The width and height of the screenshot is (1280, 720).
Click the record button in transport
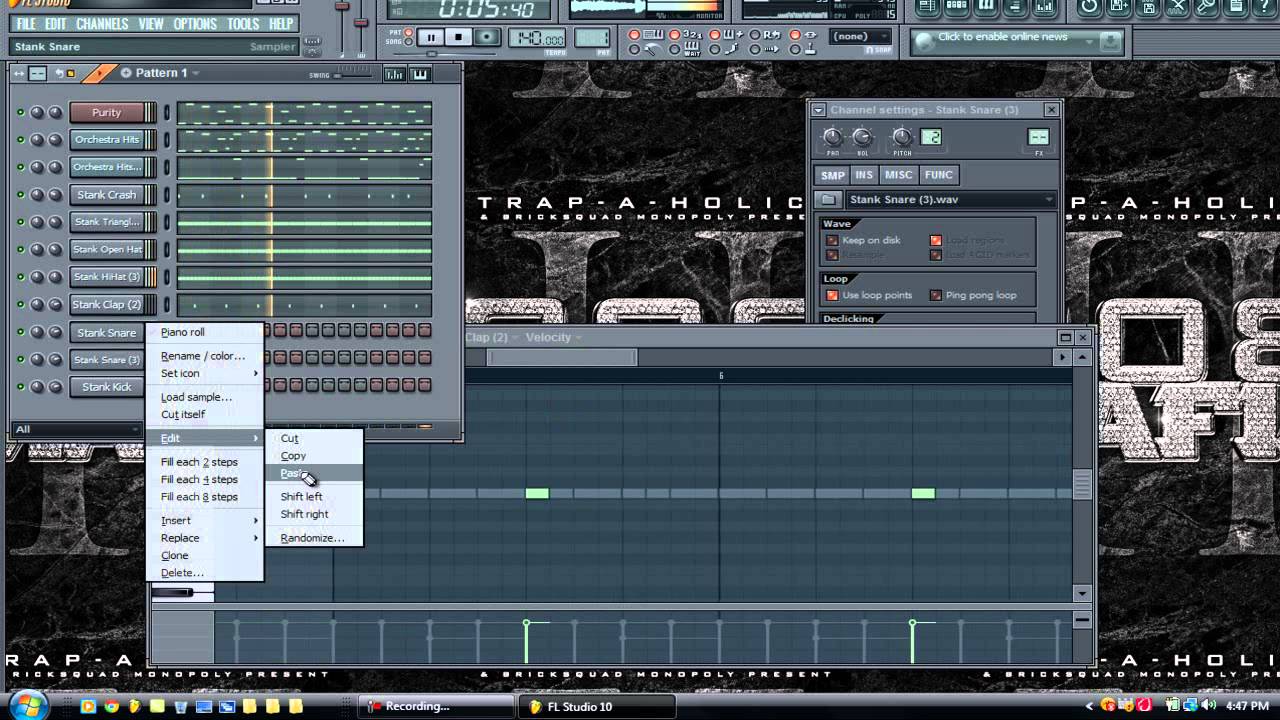coord(487,37)
